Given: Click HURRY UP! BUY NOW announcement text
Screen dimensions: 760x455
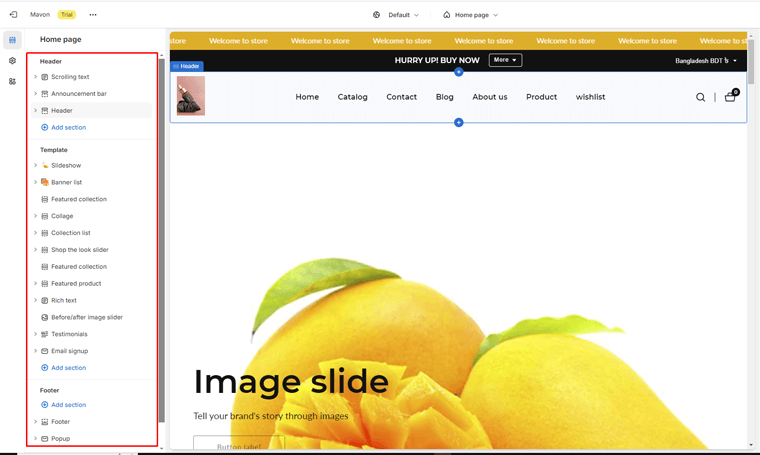Looking at the screenshot, I should 437,60.
